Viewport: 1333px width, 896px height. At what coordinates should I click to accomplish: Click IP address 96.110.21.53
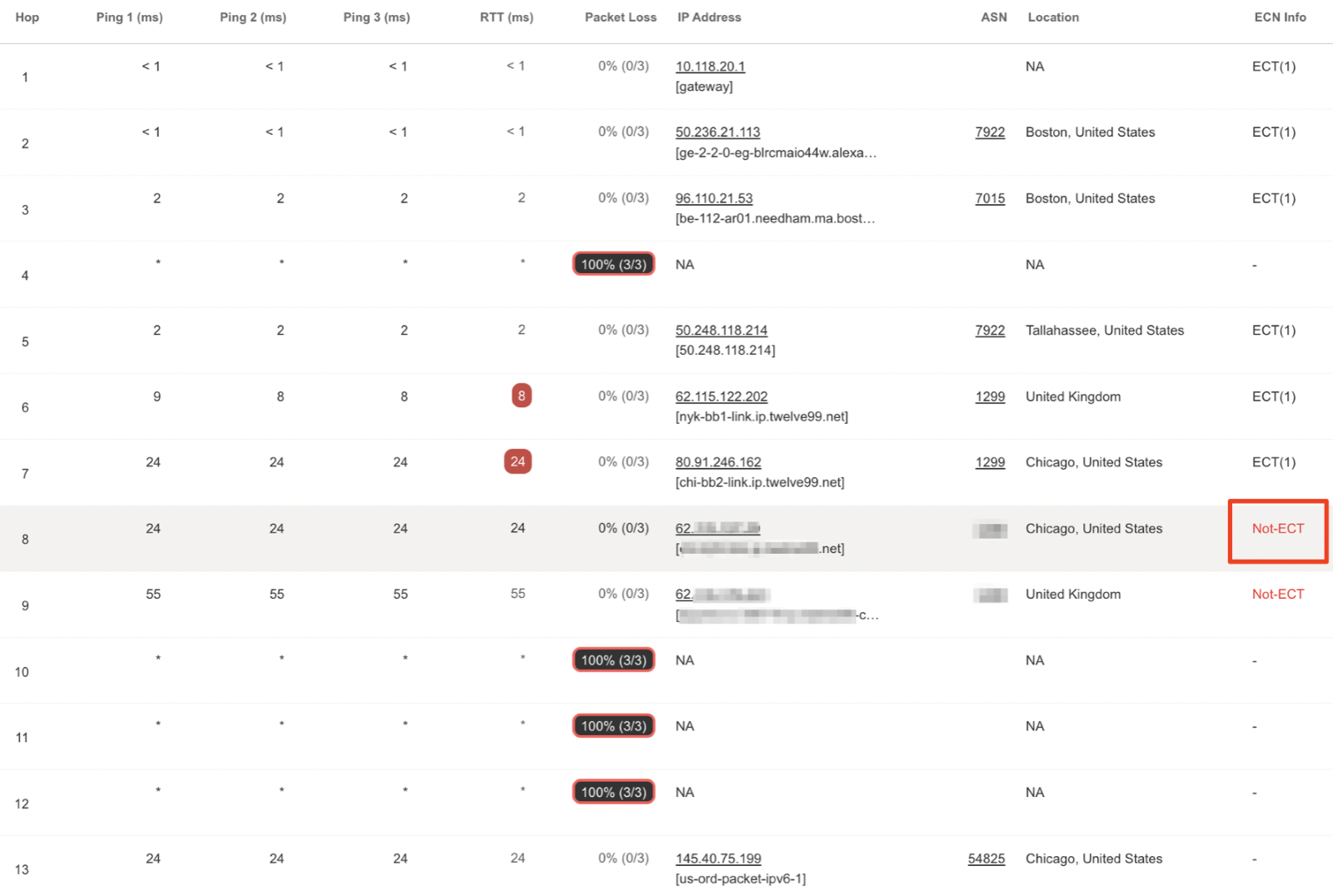(714, 198)
